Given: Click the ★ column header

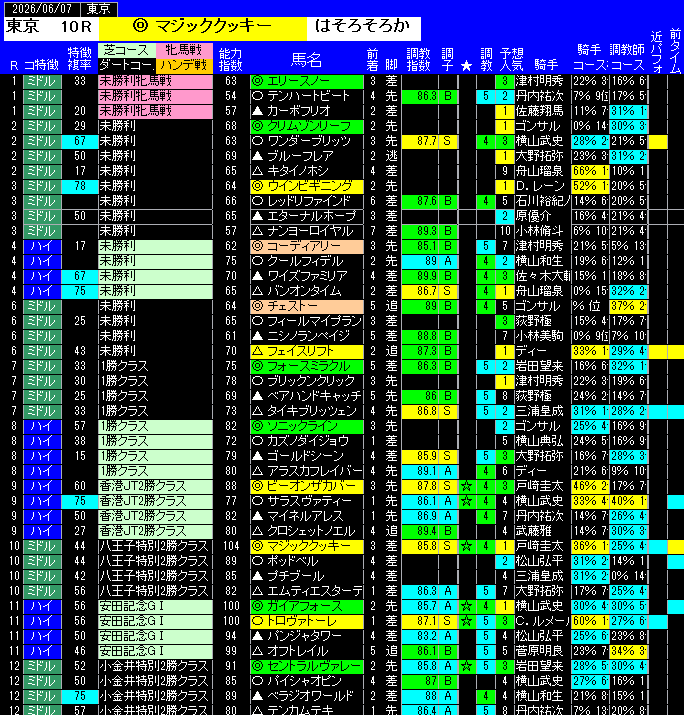Looking at the screenshot, I should [466, 66].
